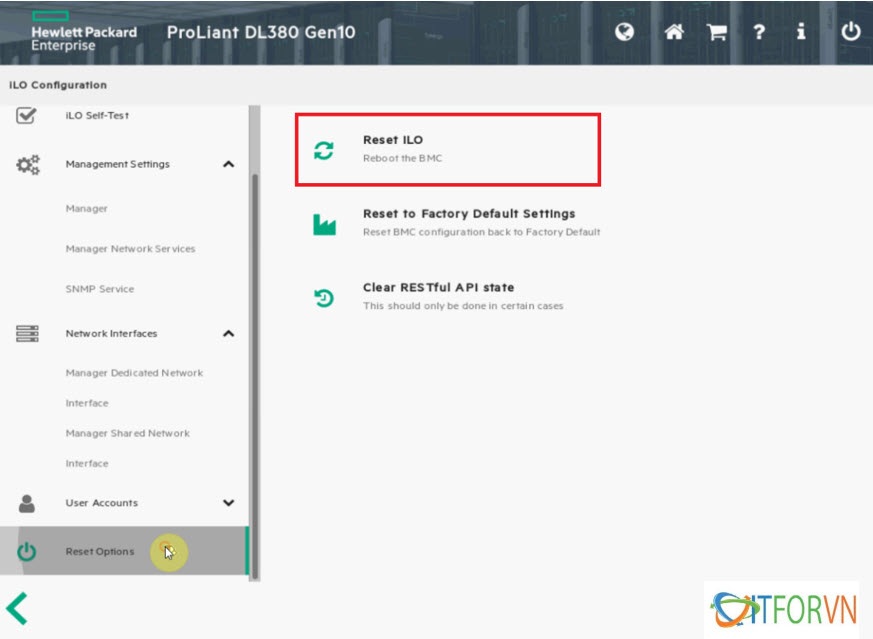This screenshot has height=639, width=873.
Task: Open Manager Dedicated Network Interface
Action: pos(134,374)
